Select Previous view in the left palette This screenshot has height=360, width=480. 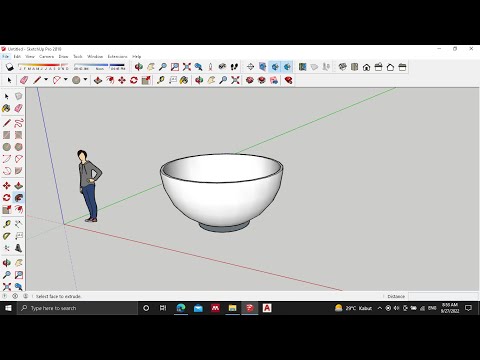(x=18, y=287)
